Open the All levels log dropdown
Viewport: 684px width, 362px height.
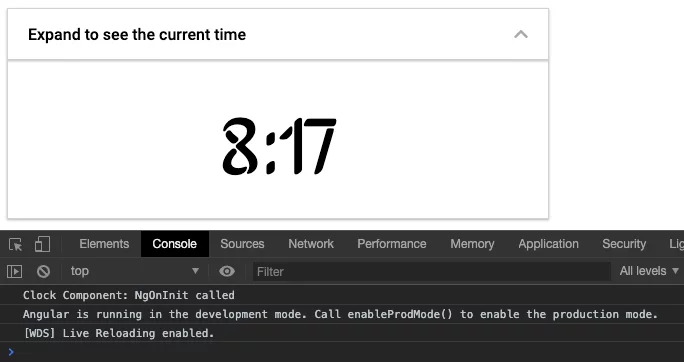coord(649,271)
